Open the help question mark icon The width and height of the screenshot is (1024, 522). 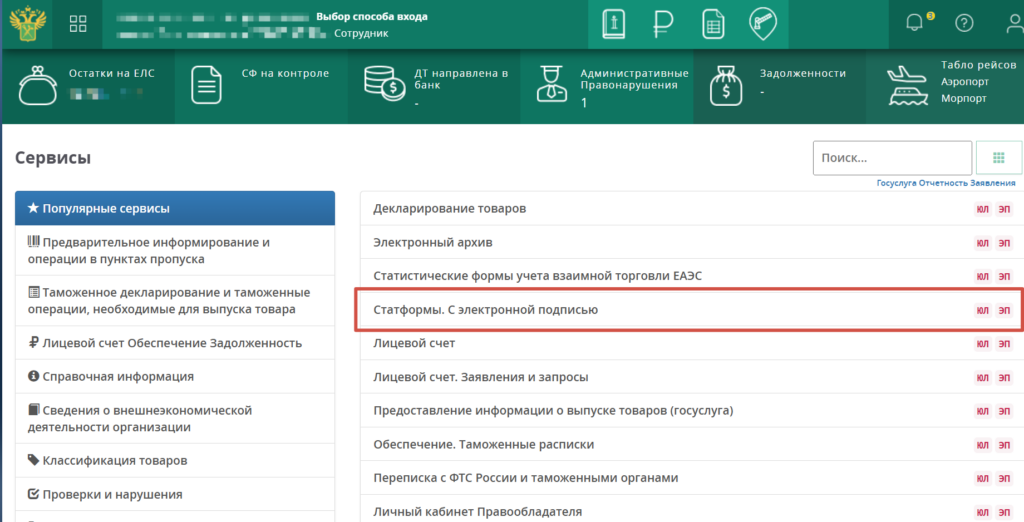964,24
